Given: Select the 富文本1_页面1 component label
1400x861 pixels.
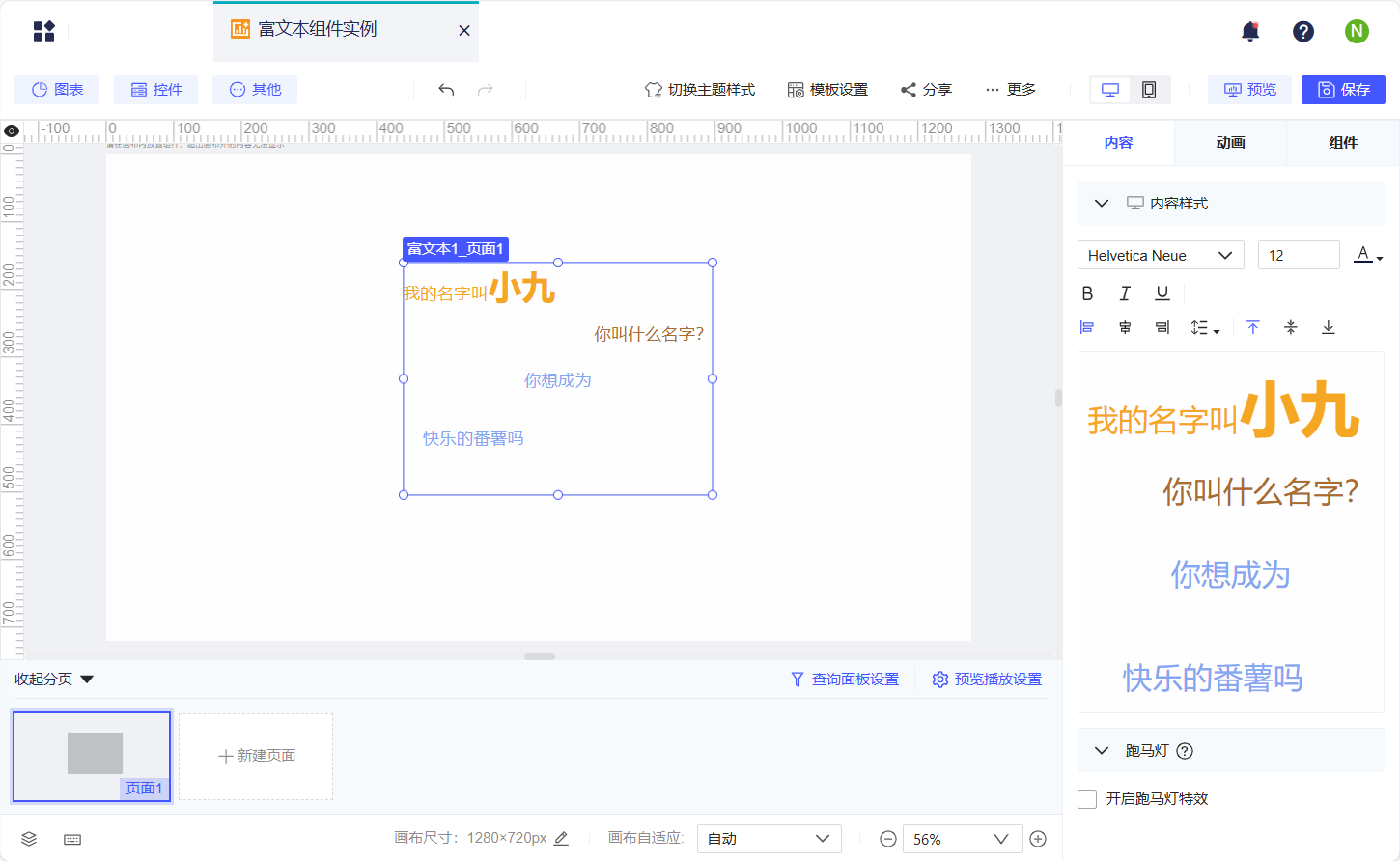Looking at the screenshot, I should tap(456, 249).
